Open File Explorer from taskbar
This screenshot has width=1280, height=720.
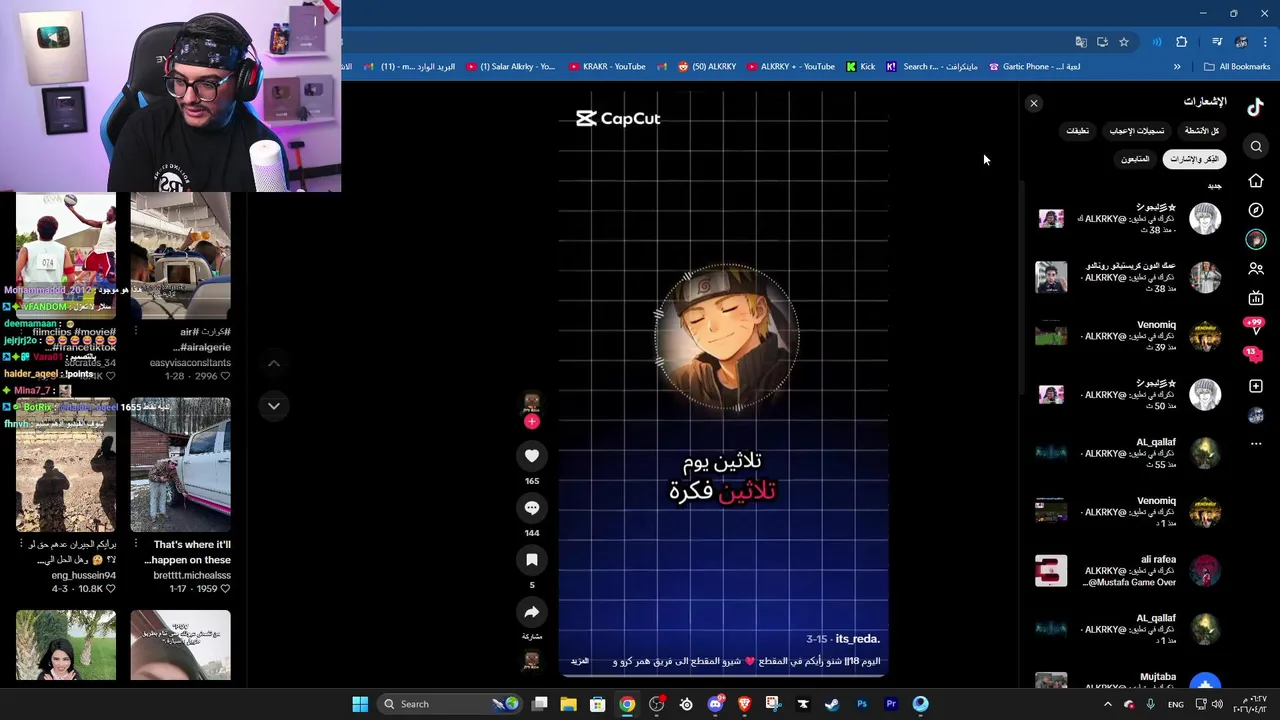point(568,704)
